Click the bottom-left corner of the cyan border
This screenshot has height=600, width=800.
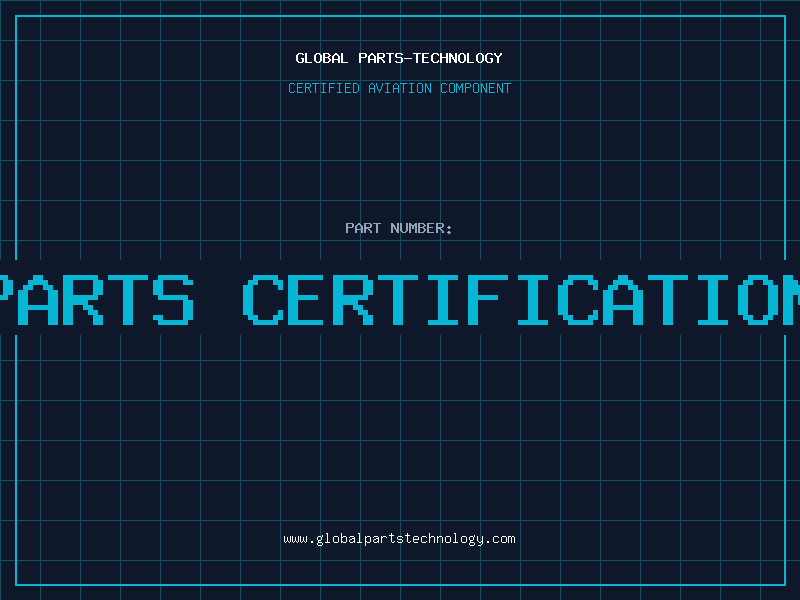point(16,584)
